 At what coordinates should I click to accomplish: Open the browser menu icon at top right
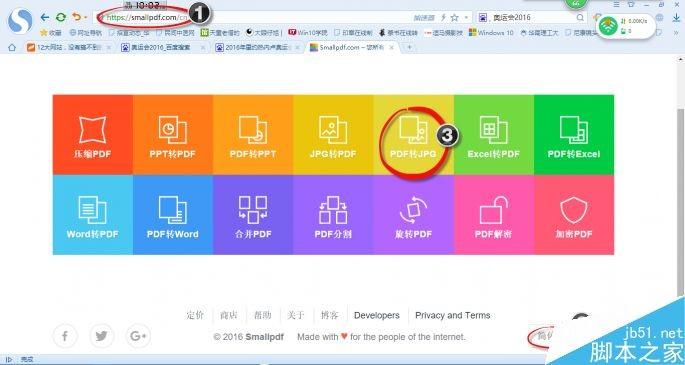point(616,4)
